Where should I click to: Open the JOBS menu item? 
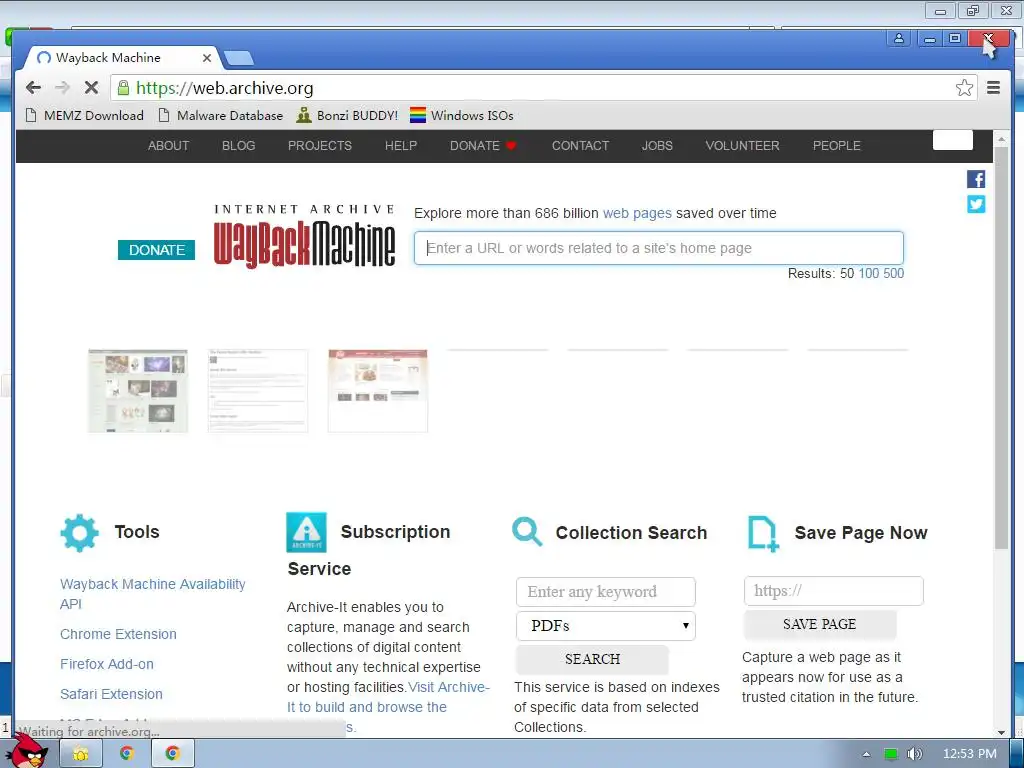[657, 146]
